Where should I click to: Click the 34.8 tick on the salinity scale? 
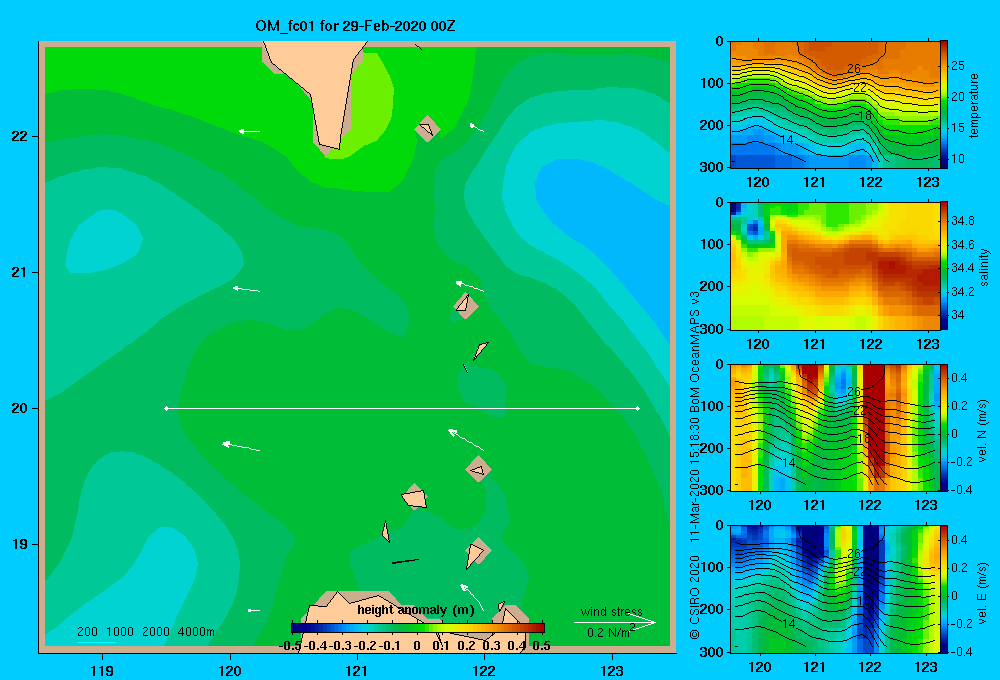click(962, 221)
